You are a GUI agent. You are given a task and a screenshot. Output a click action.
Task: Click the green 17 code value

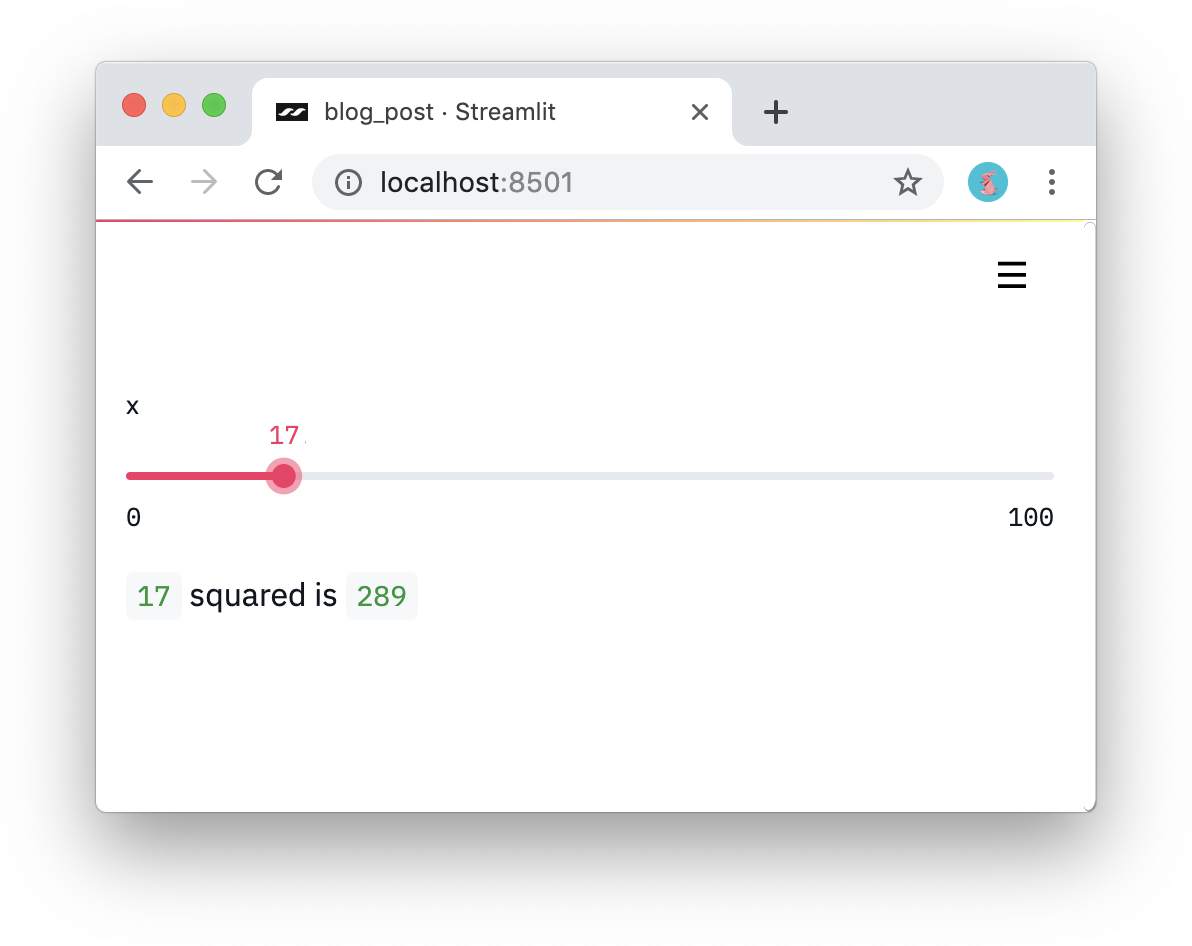pyautogui.click(x=154, y=595)
